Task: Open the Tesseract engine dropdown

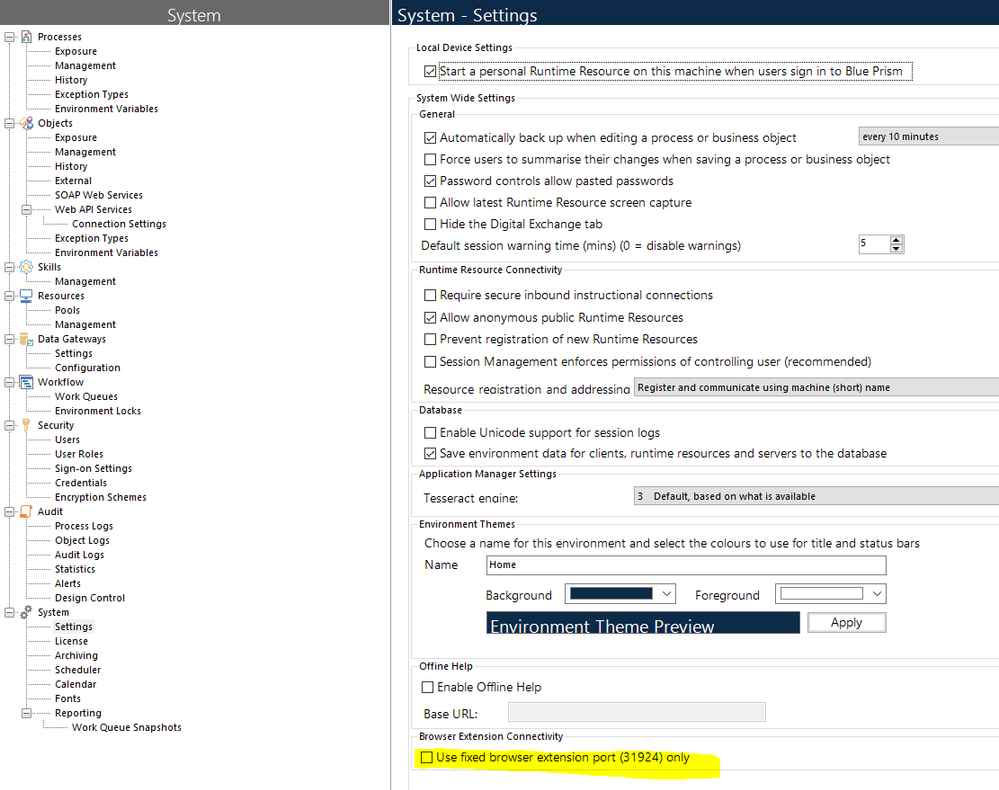Action: pyautogui.click(x=816, y=496)
